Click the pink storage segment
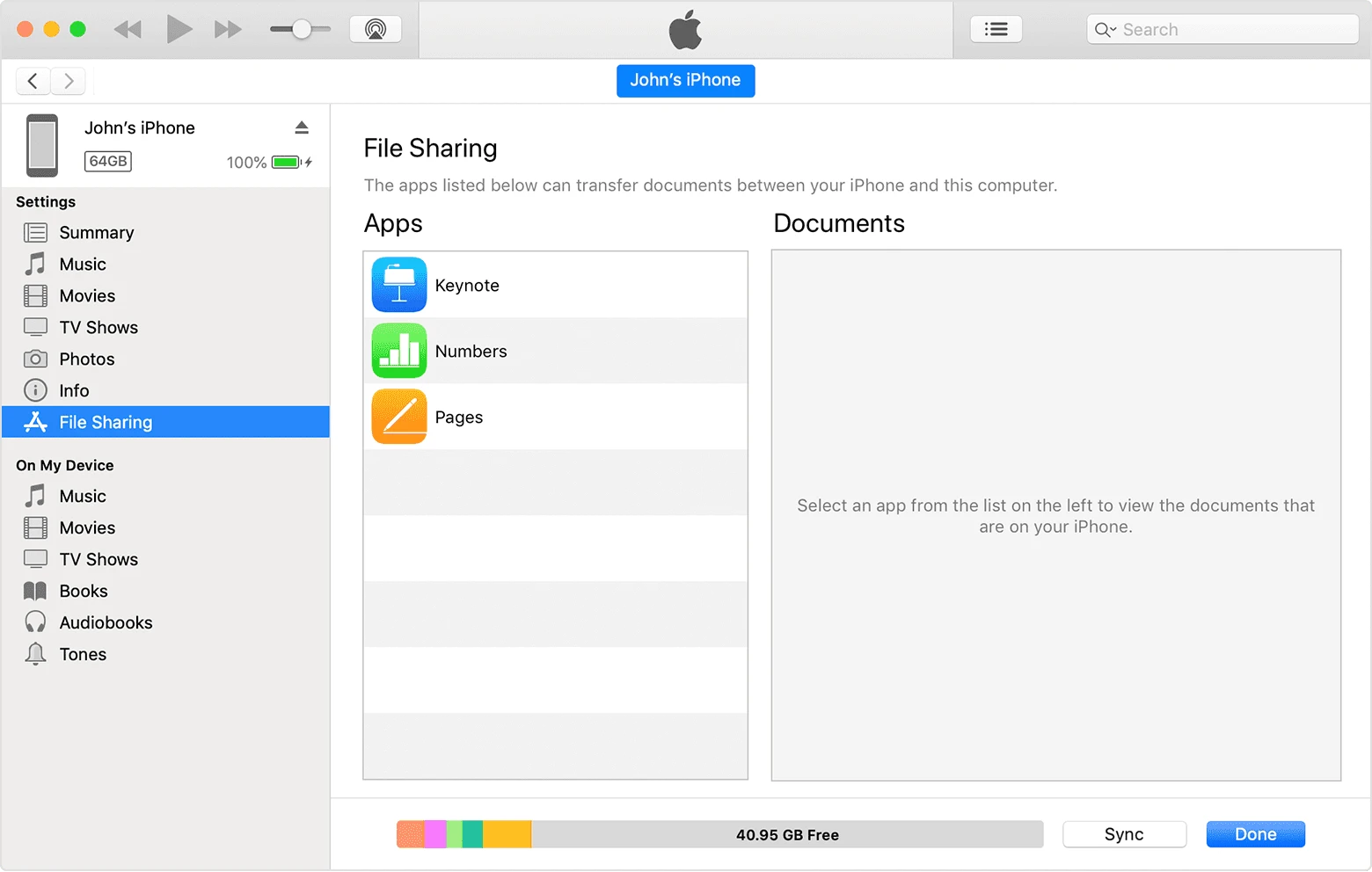The height and width of the screenshot is (872, 1372). (x=435, y=834)
